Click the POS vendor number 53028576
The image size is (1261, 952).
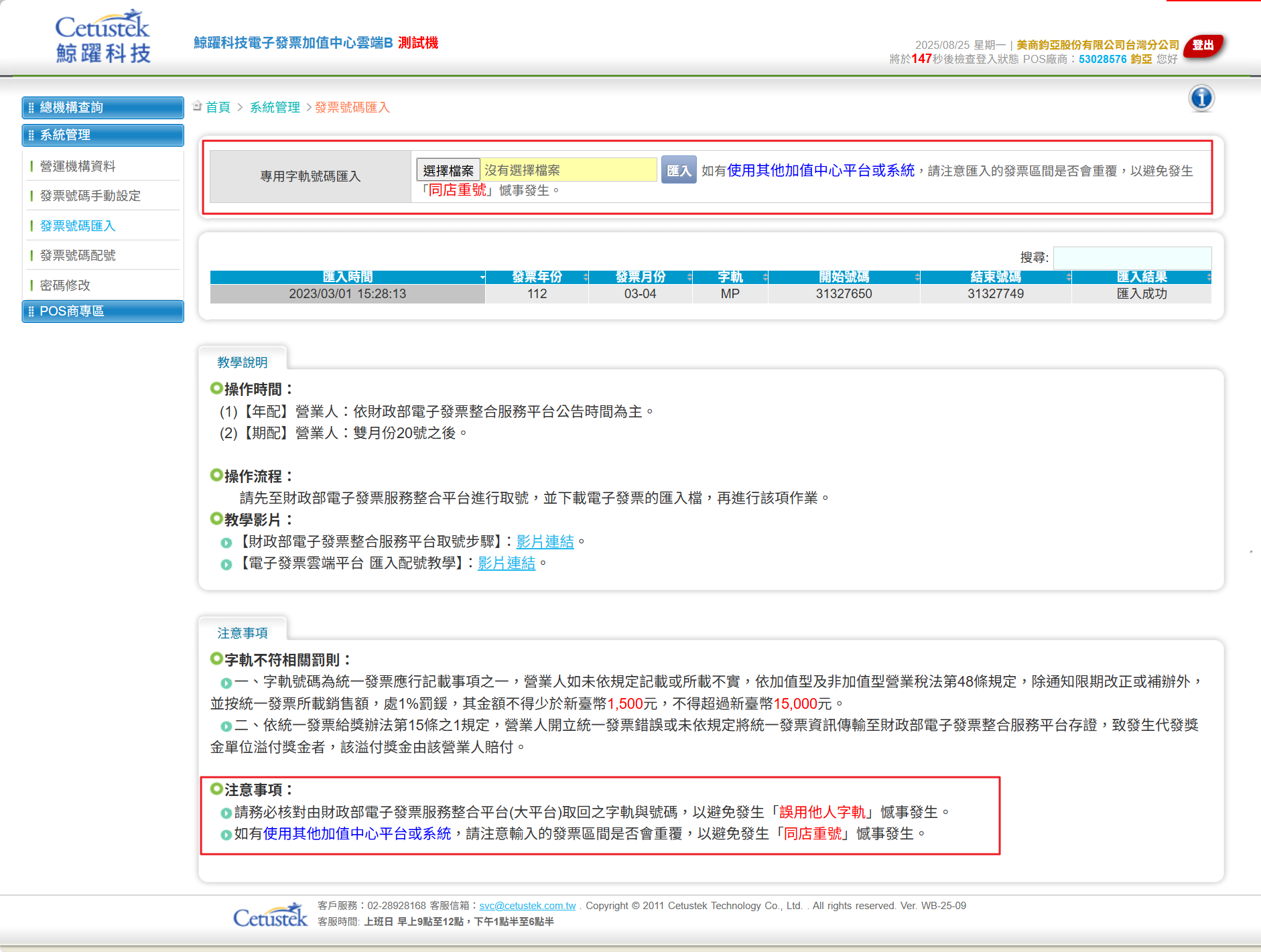[1102, 59]
